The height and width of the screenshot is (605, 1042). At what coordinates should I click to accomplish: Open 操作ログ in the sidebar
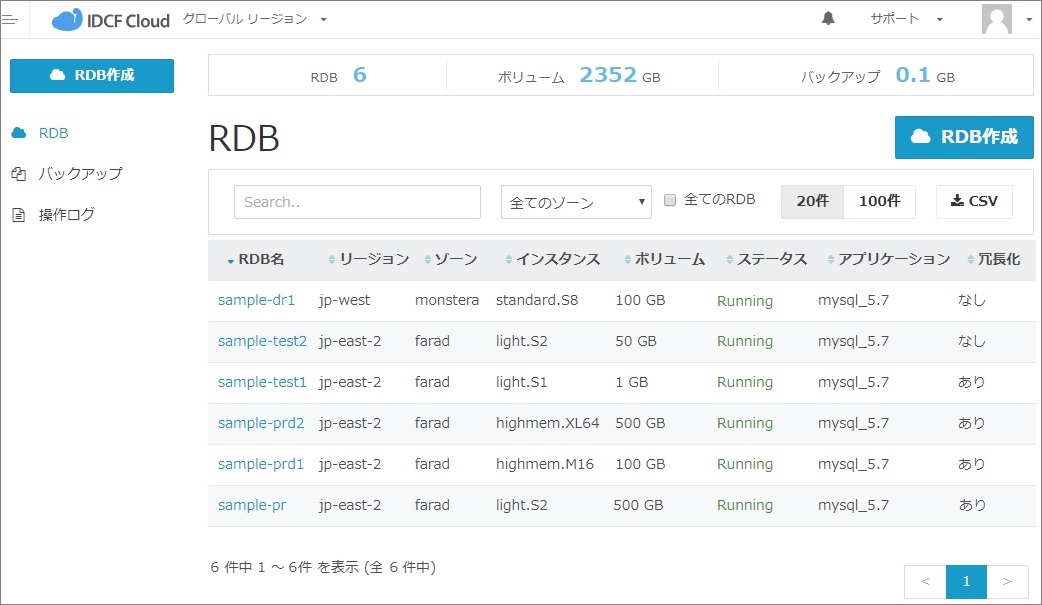pyautogui.click(x=66, y=215)
